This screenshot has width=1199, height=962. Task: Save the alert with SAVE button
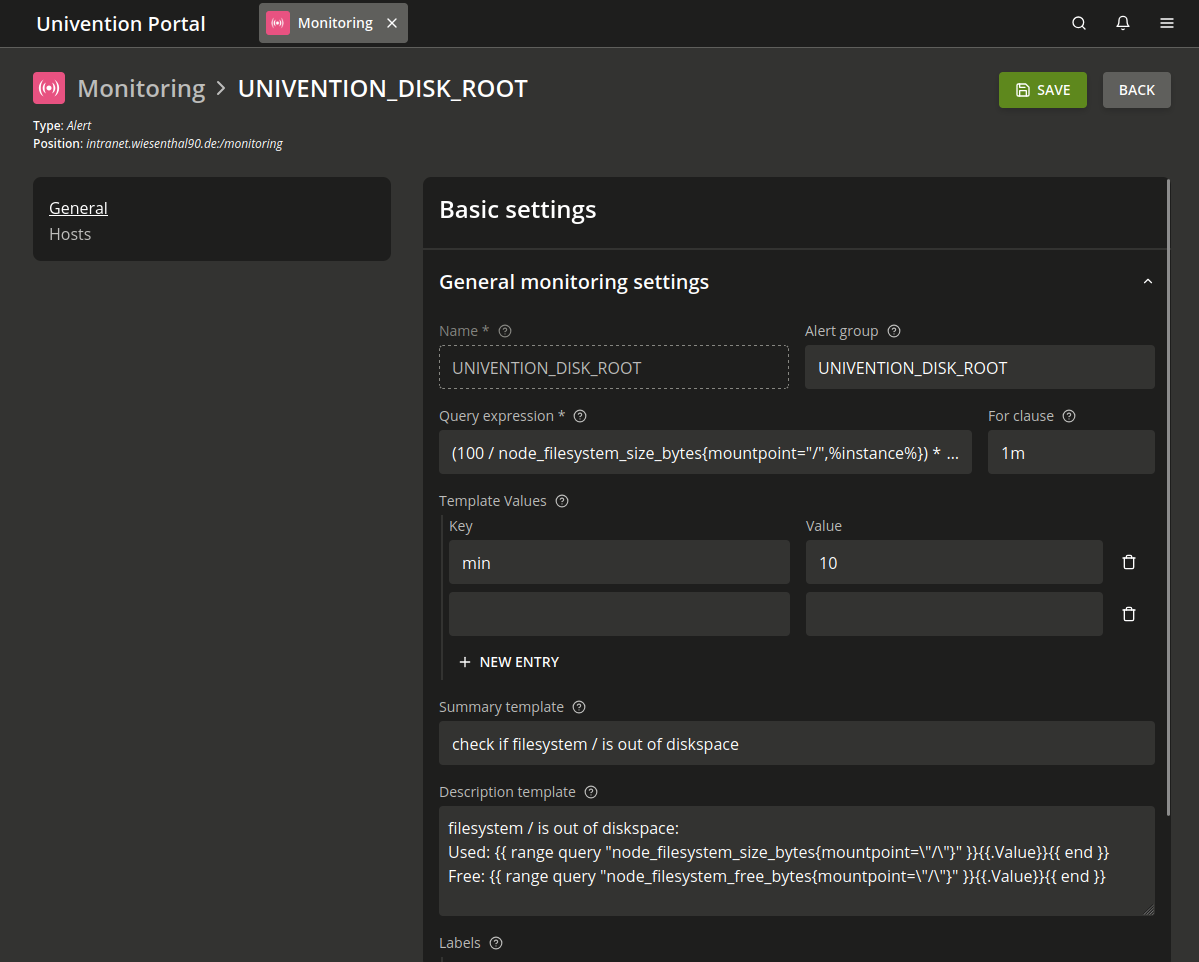(x=1042, y=89)
